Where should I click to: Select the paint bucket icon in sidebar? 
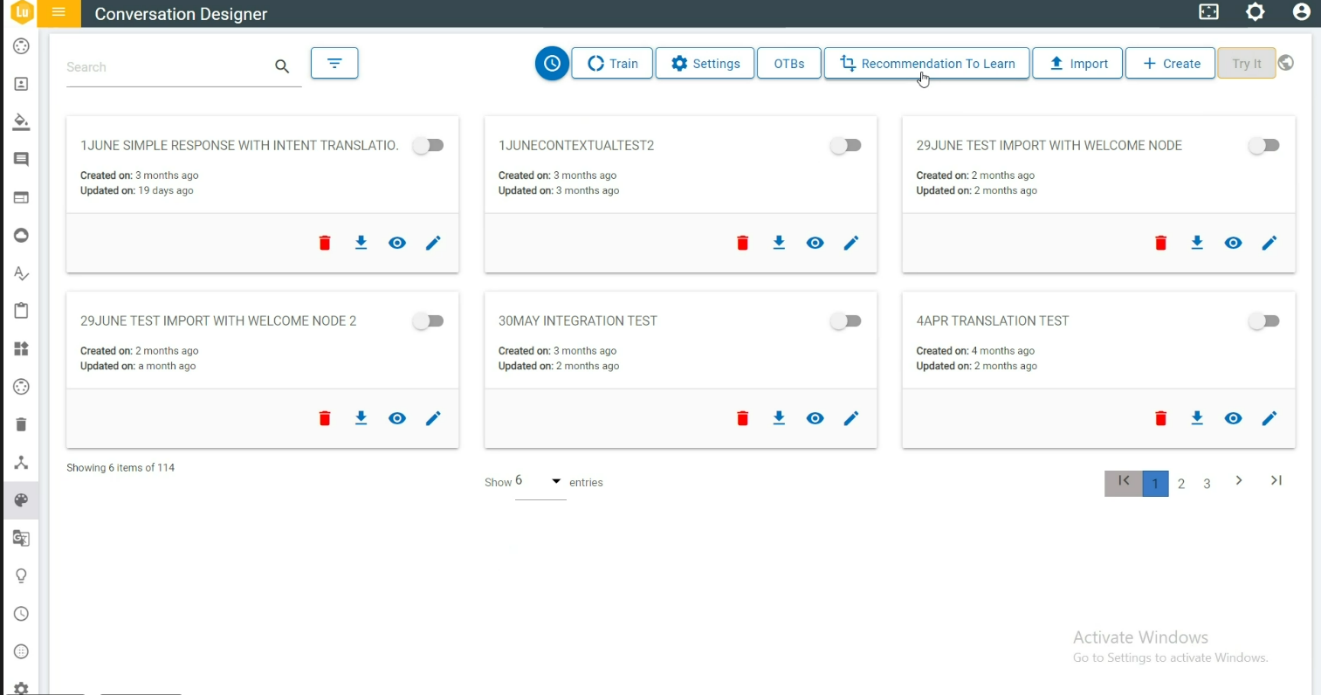pyautogui.click(x=21, y=122)
